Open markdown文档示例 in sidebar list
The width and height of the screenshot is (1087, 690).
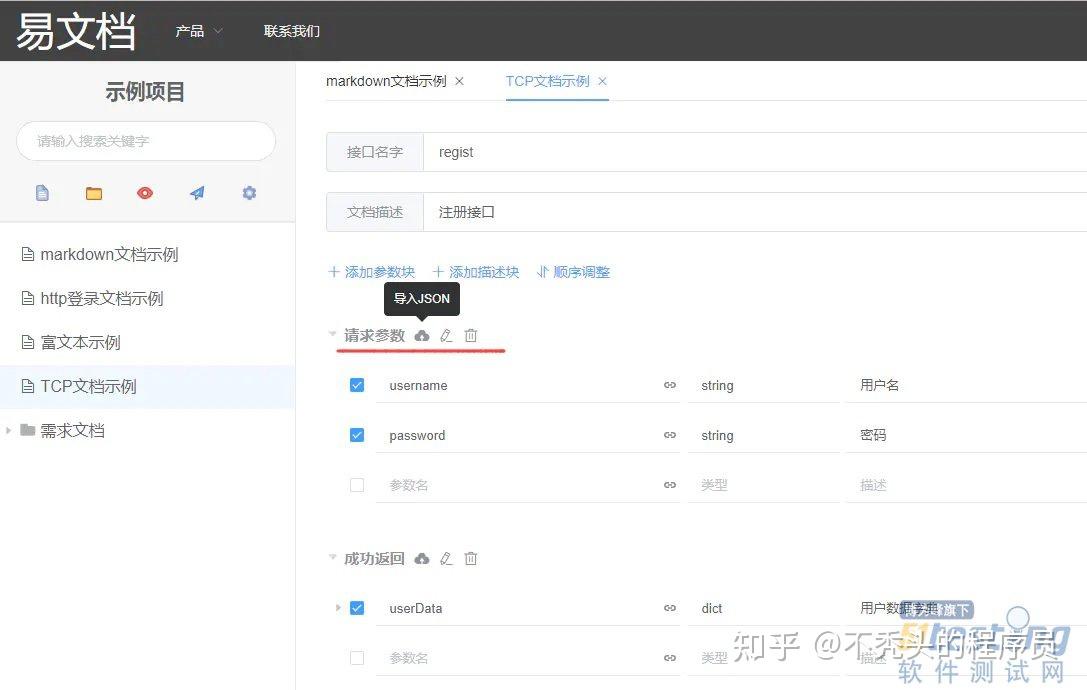148,255
